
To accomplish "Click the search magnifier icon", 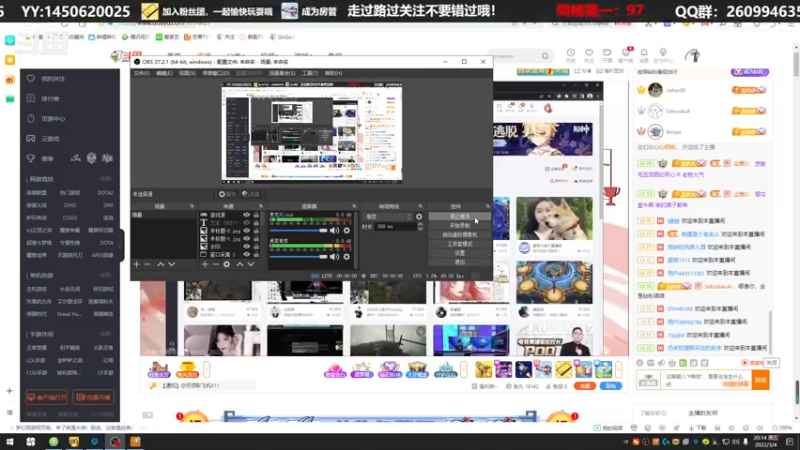I will pos(545,56).
